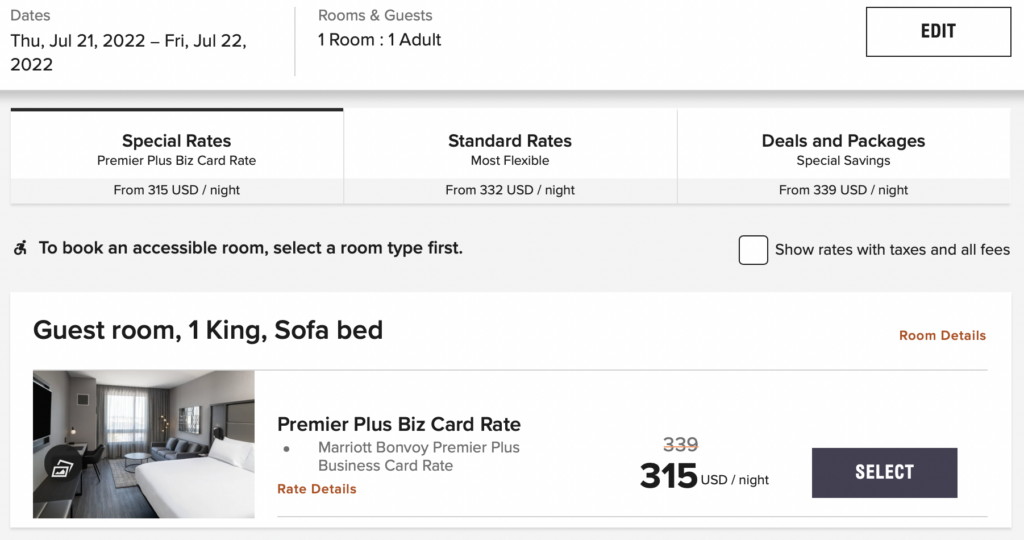The height and width of the screenshot is (540, 1024).
Task: Click the From 339 USD / night label
Action: [843, 190]
